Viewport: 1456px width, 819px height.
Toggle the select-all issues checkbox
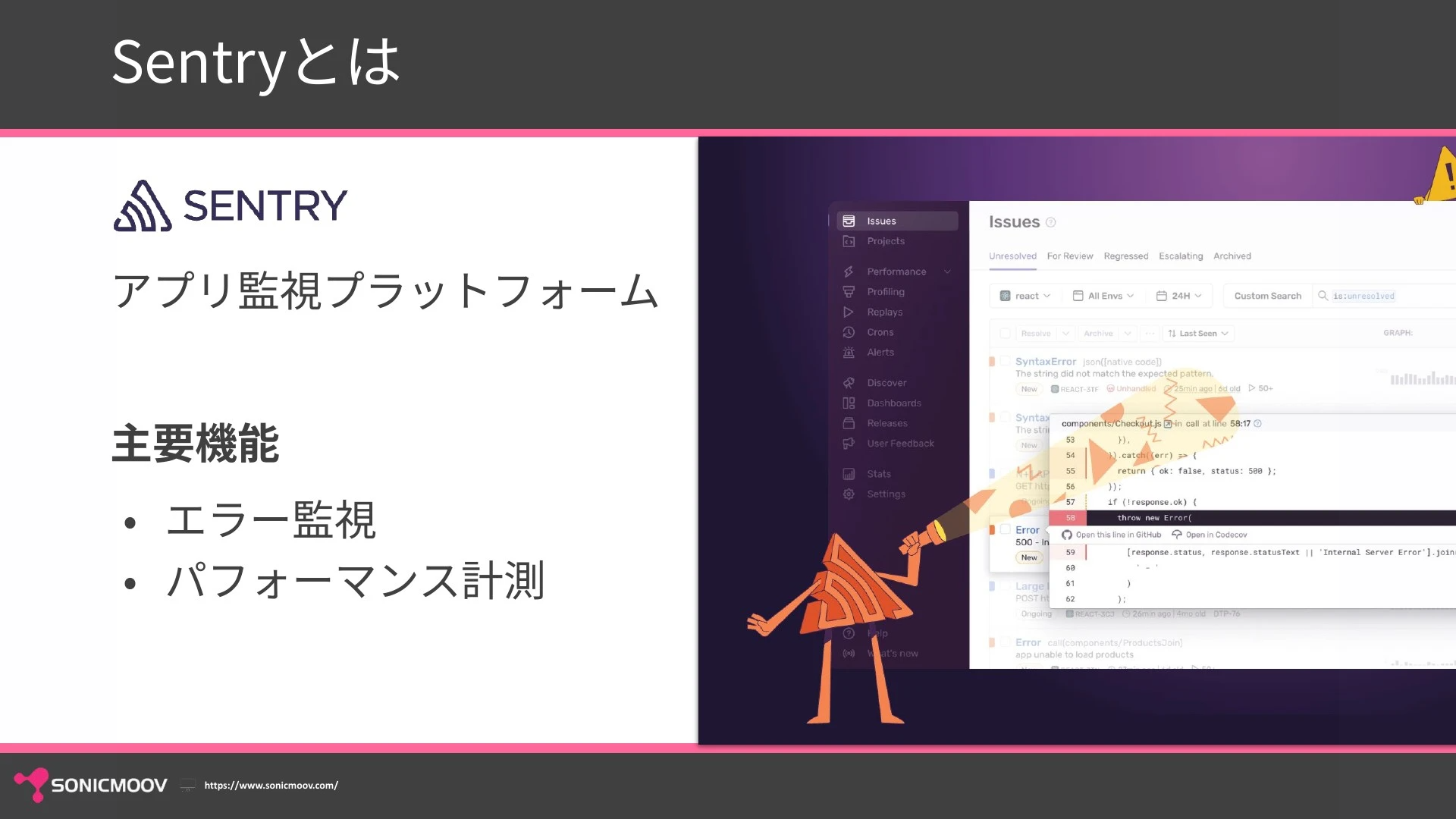[x=1005, y=333]
